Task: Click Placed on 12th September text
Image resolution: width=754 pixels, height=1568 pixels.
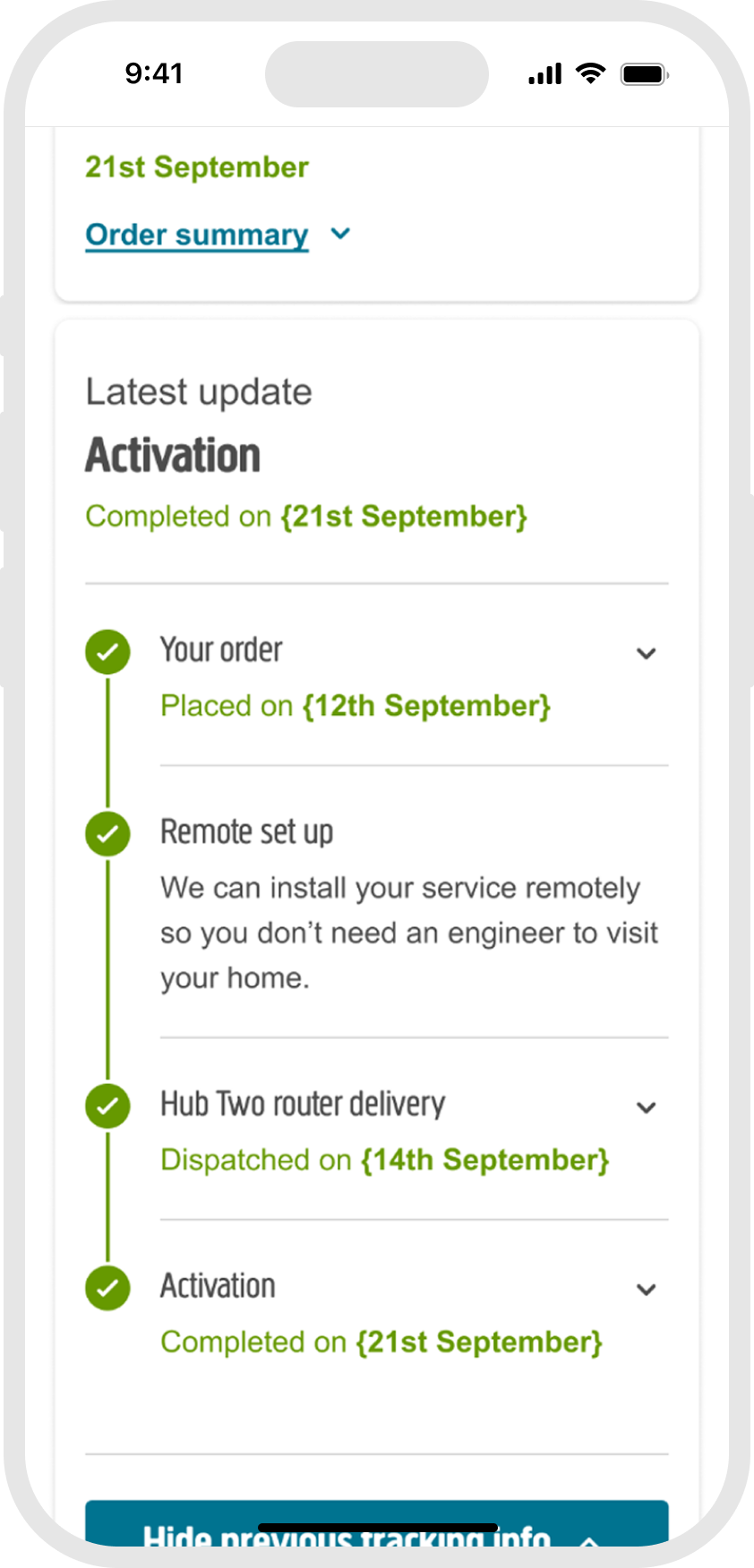Action: pyautogui.click(x=356, y=706)
